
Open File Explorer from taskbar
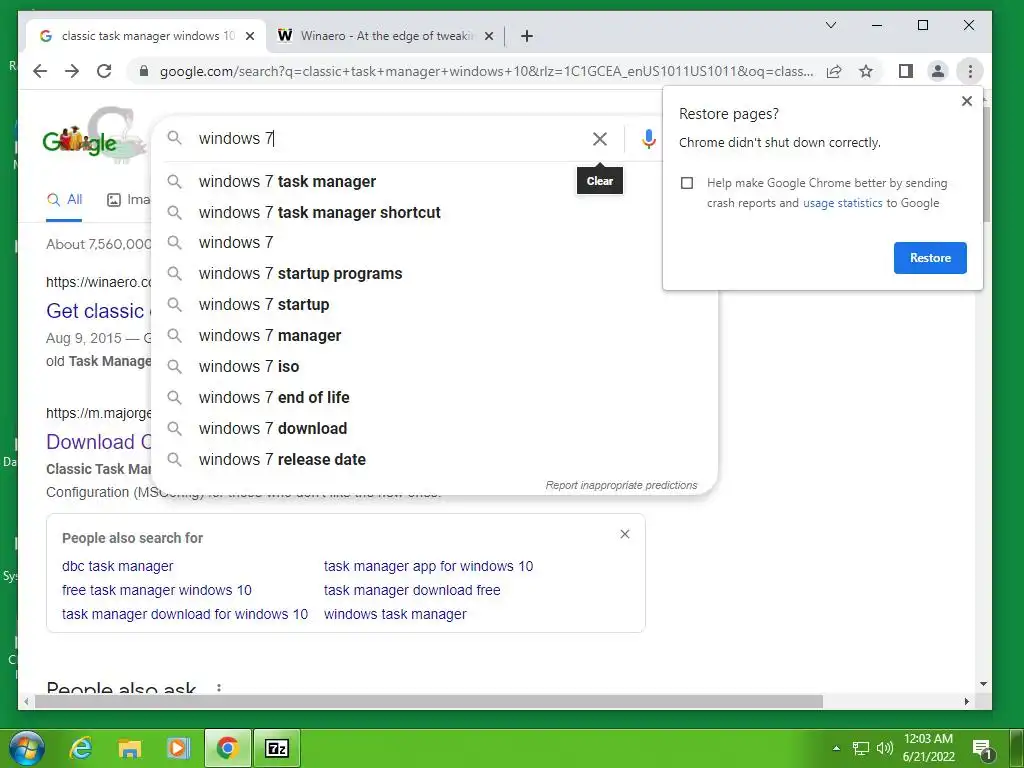(129, 748)
